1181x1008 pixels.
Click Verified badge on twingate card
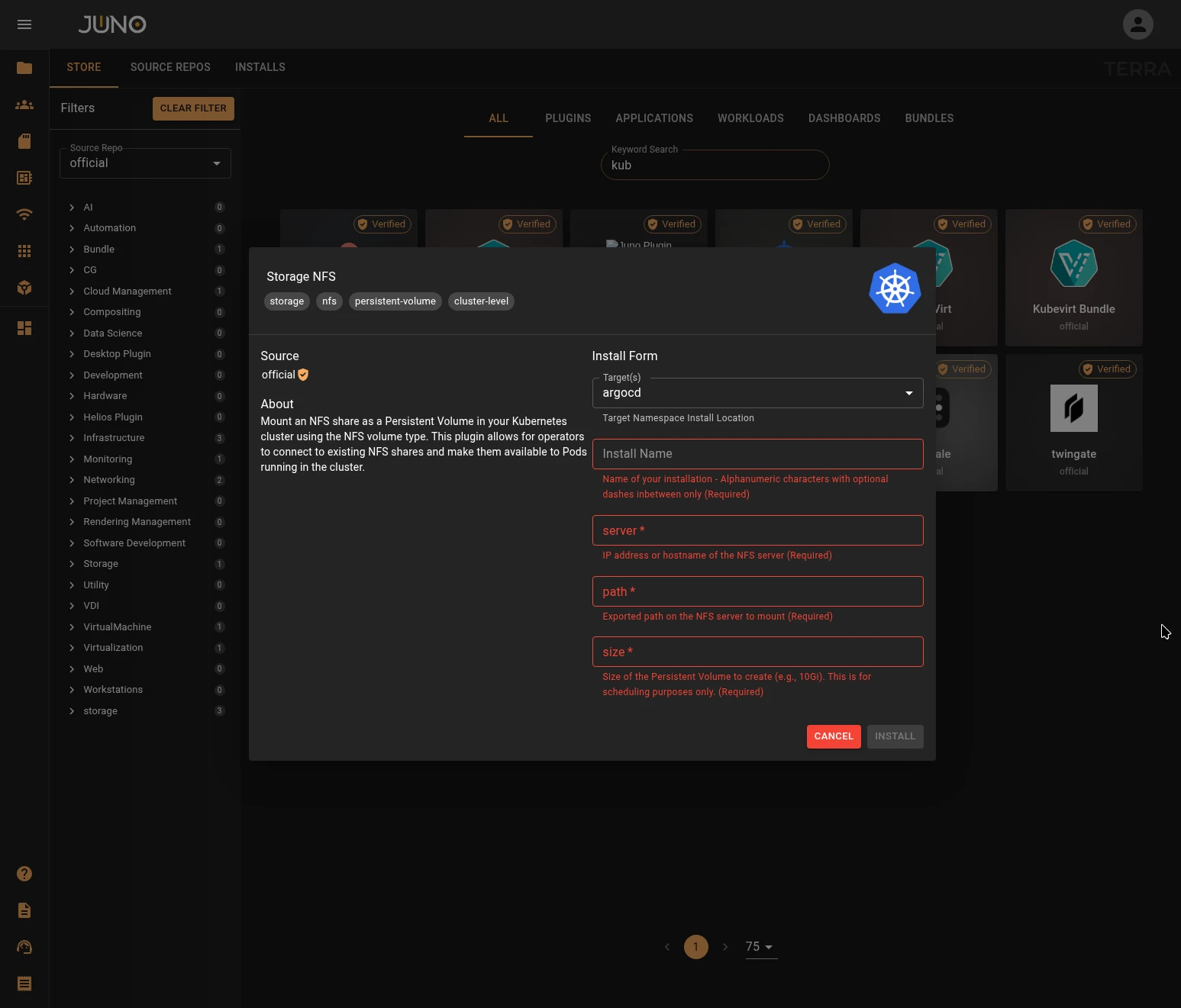[x=1108, y=369]
